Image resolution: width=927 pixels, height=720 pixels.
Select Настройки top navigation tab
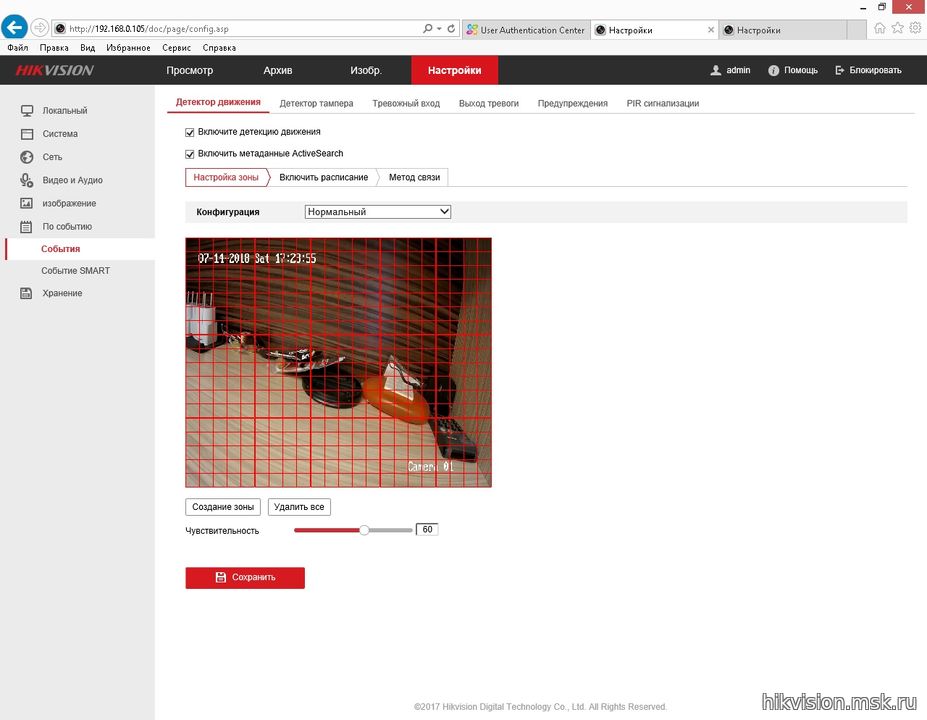click(455, 70)
